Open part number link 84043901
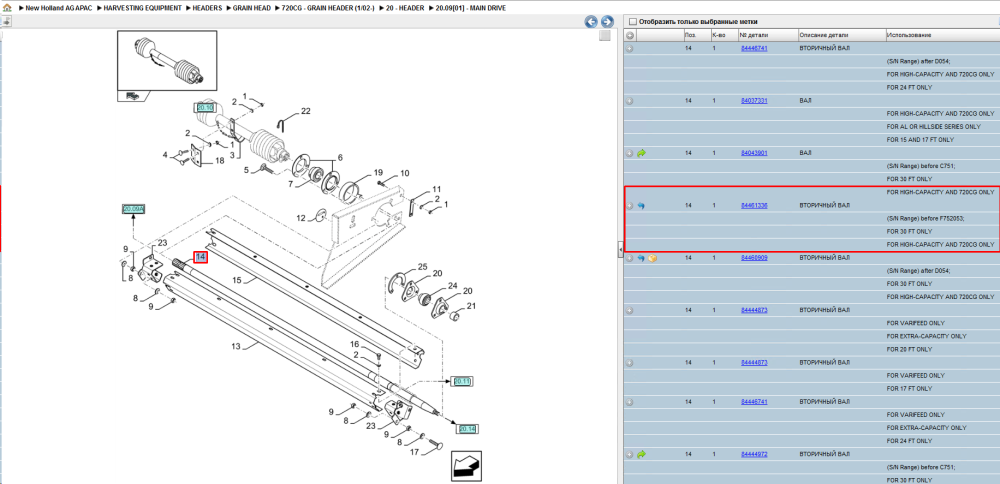The width and height of the screenshot is (1000, 484). click(x=754, y=153)
